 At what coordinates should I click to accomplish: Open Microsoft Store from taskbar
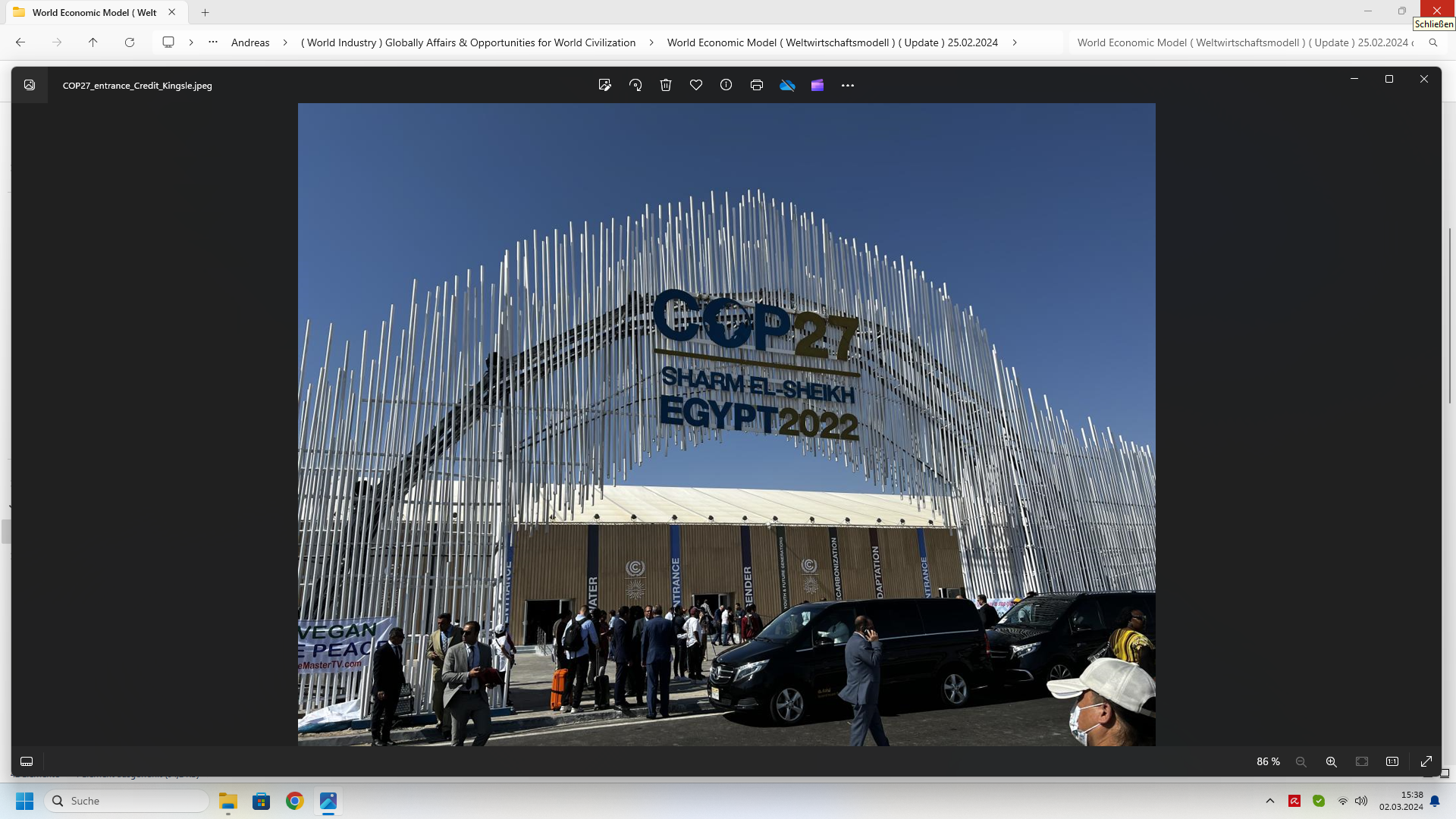click(x=262, y=801)
